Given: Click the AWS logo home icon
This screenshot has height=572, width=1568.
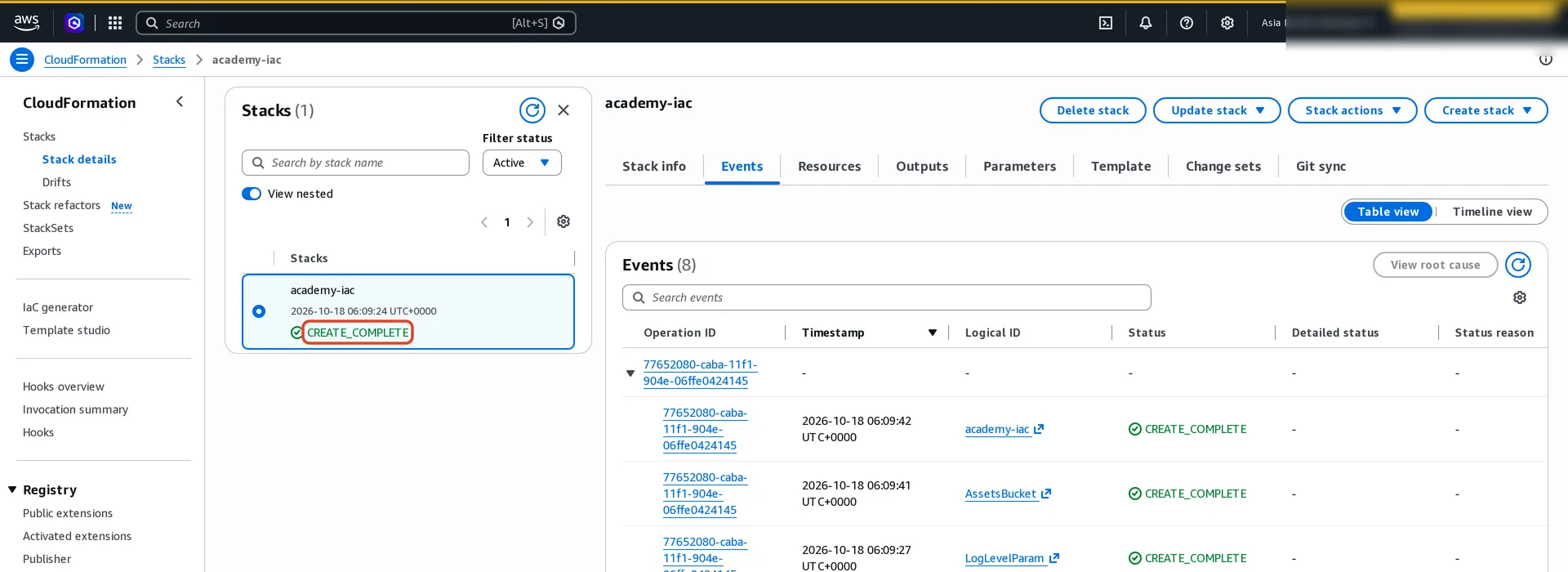Looking at the screenshot, I should [26, 23].
